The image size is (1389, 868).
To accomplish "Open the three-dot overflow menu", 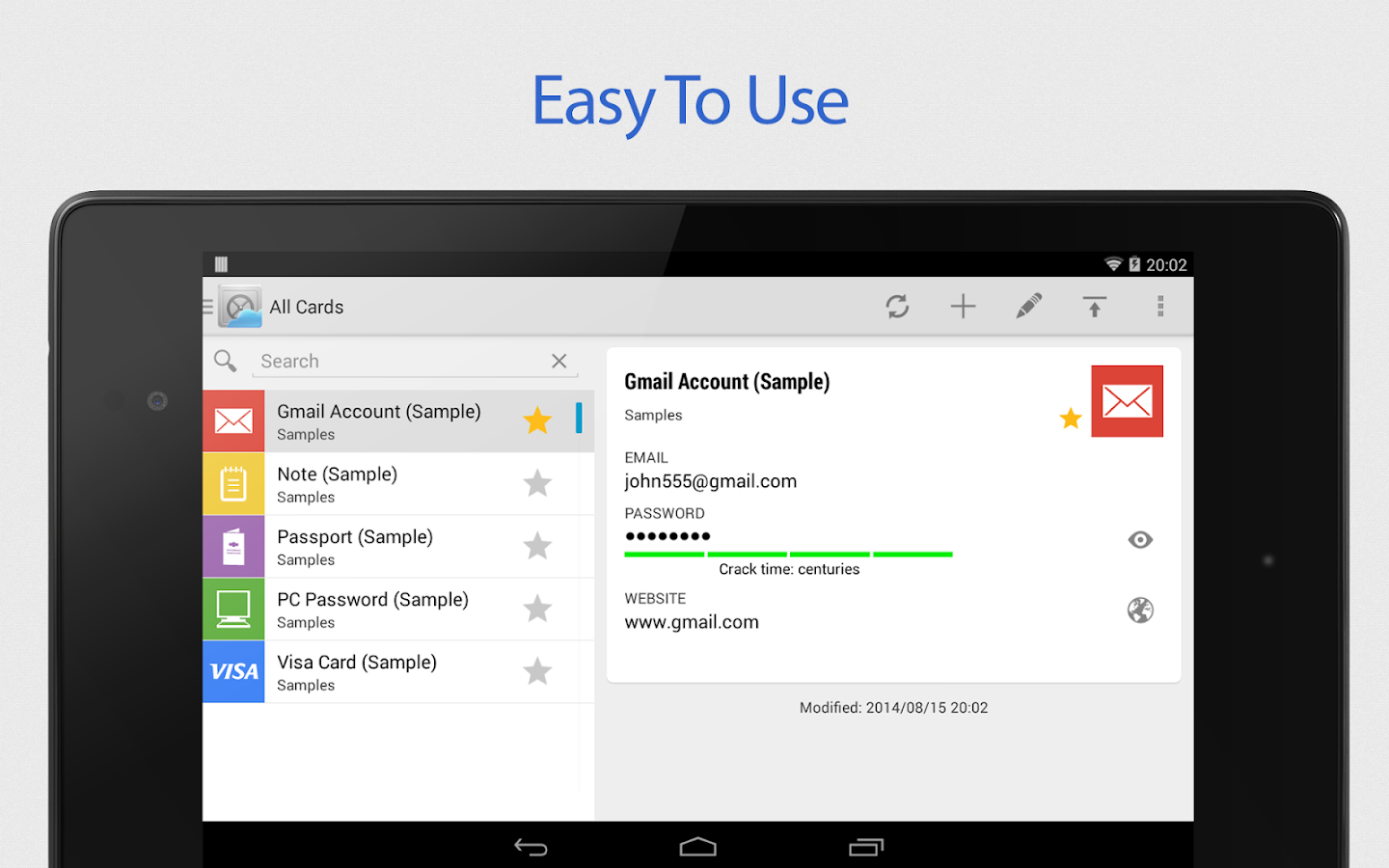I will coord(1160,307).
